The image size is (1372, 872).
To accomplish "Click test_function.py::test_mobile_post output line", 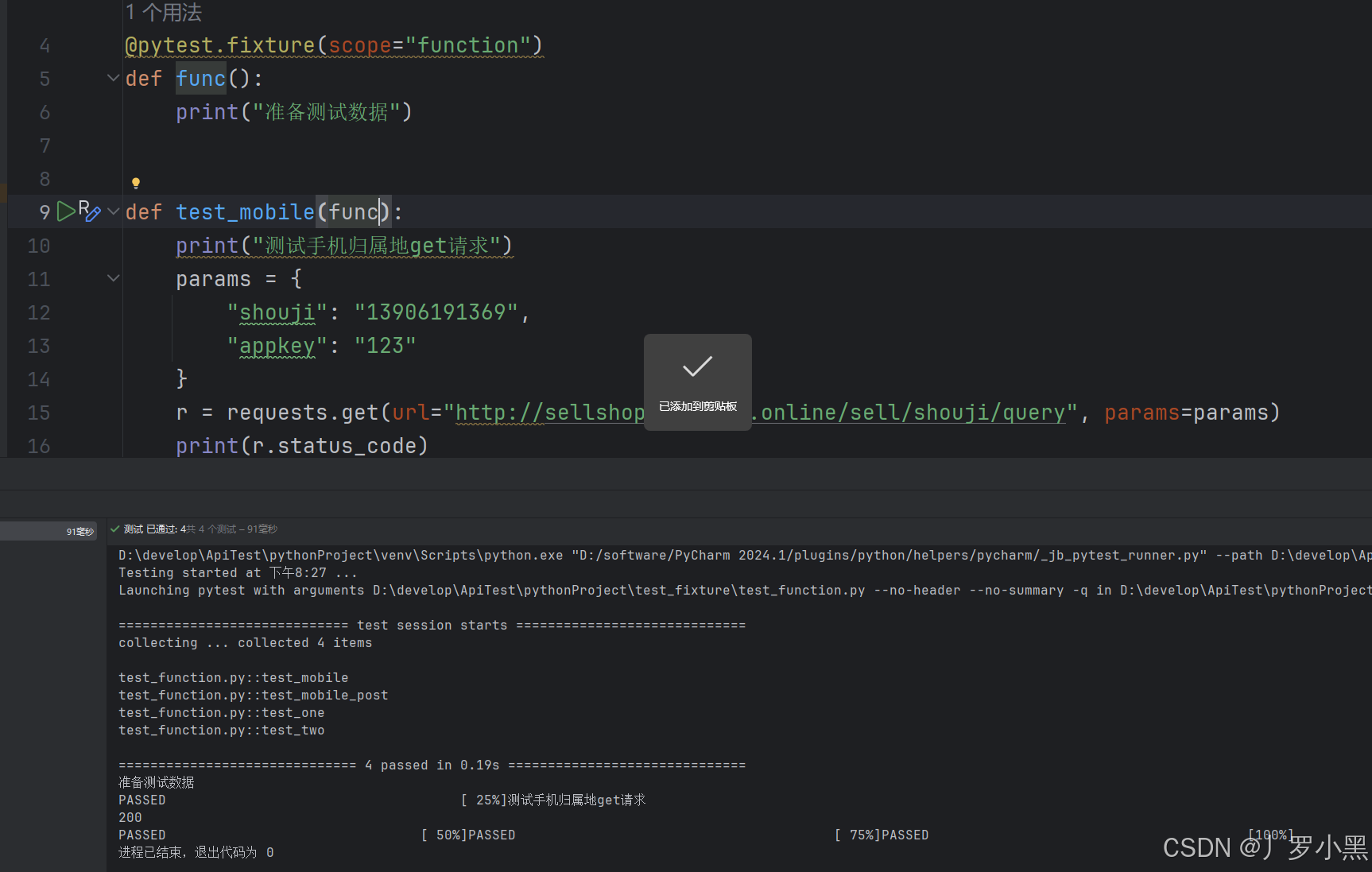I will tap(254, 695).
